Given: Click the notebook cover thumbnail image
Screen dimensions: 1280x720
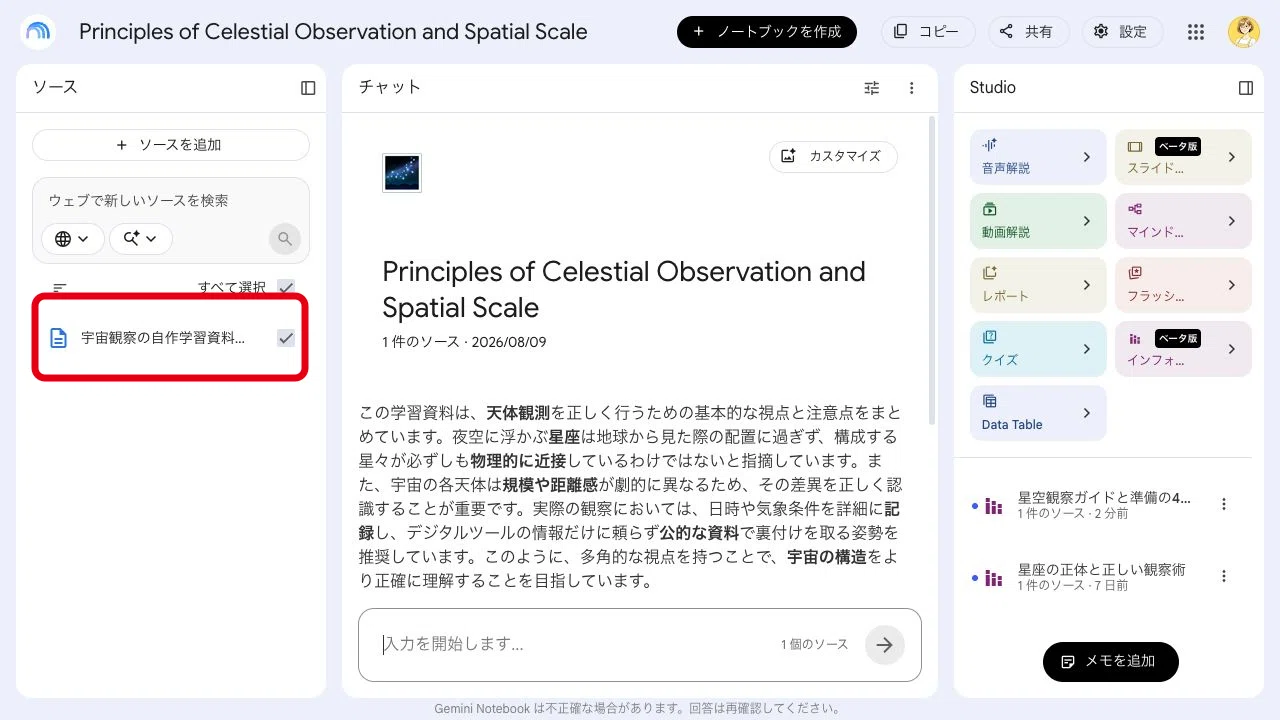Looking at the screenshot, I should pos(402,173).
